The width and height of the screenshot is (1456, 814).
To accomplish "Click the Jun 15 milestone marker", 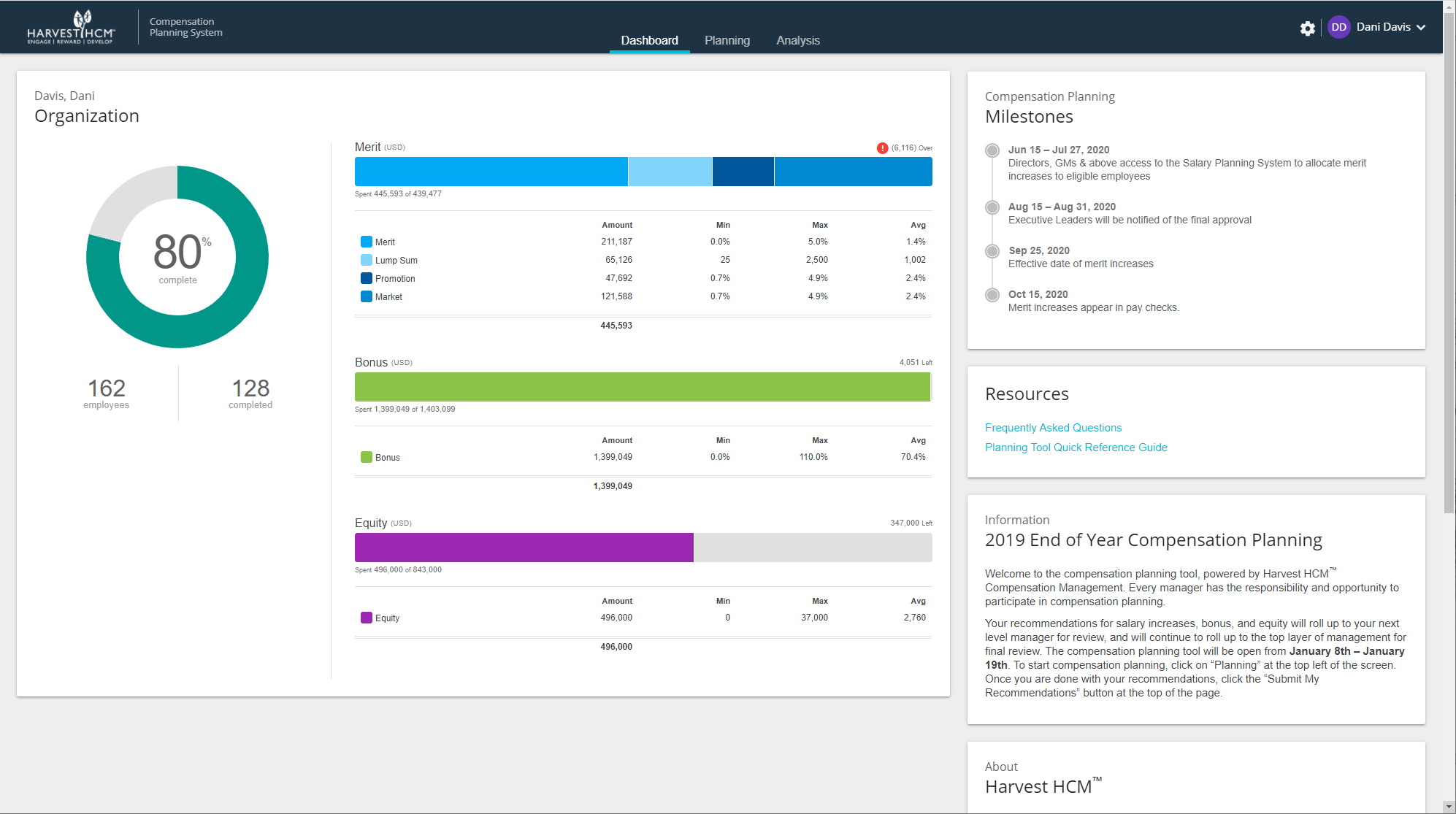I will [x=992, y=150].
